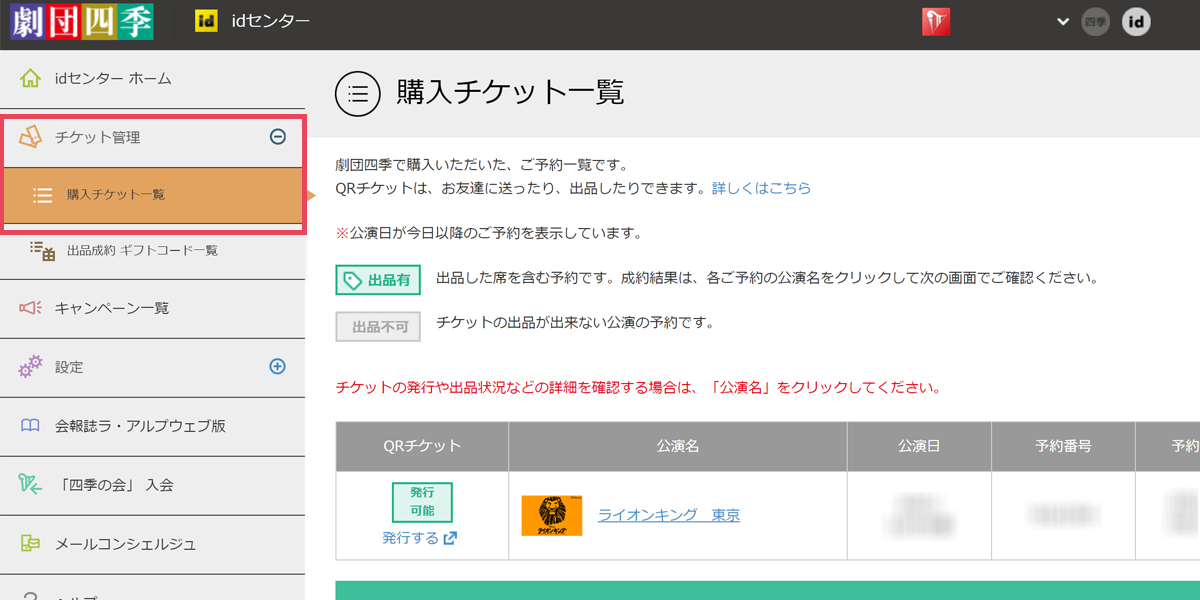Click the red avatar icon in header
The width and height of the screenshot is (1200, 600).
click(x=936, y=22)
